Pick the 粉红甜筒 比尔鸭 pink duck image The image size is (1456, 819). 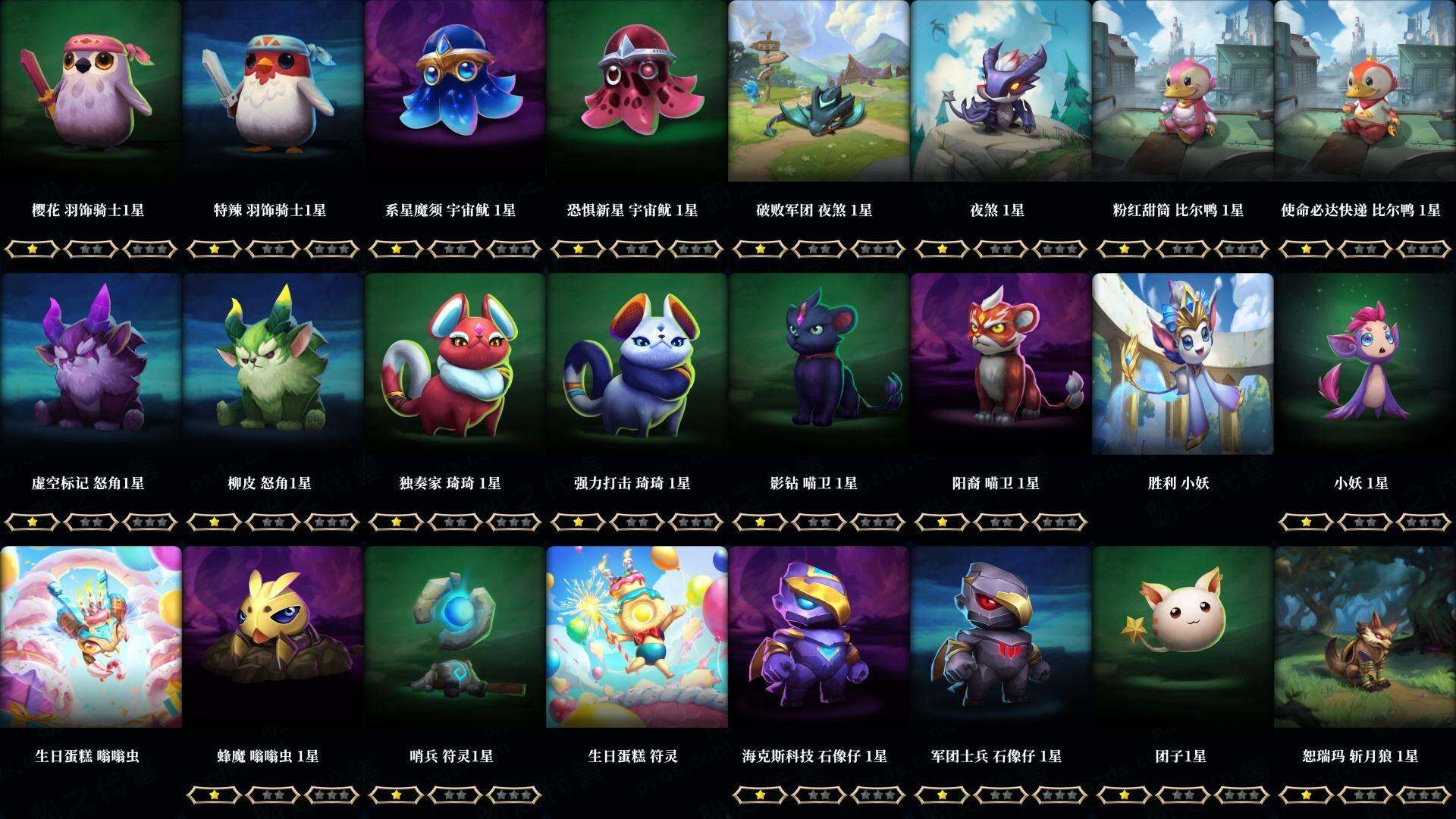1183,91
